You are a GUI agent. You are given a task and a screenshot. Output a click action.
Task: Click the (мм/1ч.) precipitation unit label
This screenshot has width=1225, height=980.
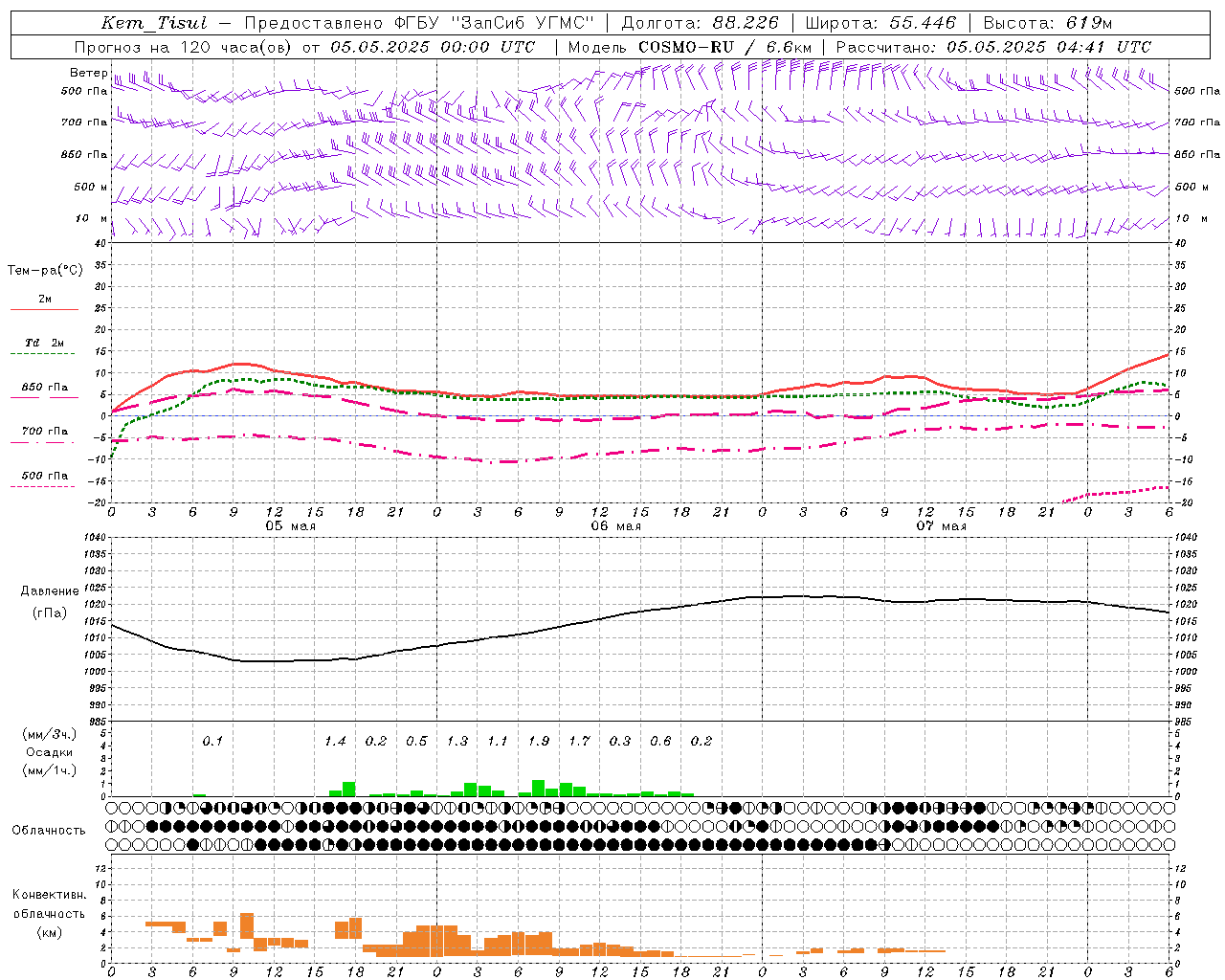pos(50,770)
